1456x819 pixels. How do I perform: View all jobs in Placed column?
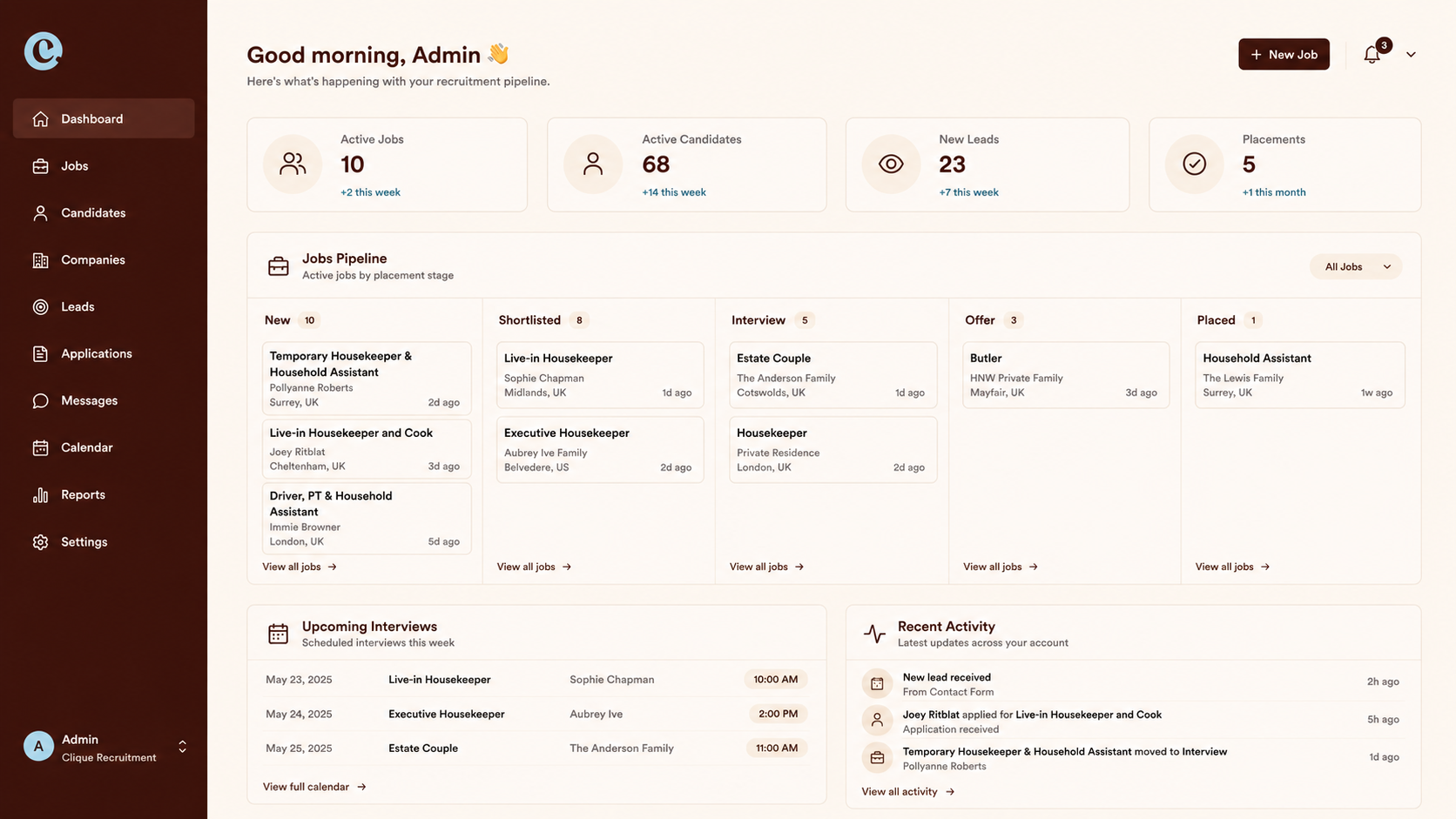[x=1232, y=567]
